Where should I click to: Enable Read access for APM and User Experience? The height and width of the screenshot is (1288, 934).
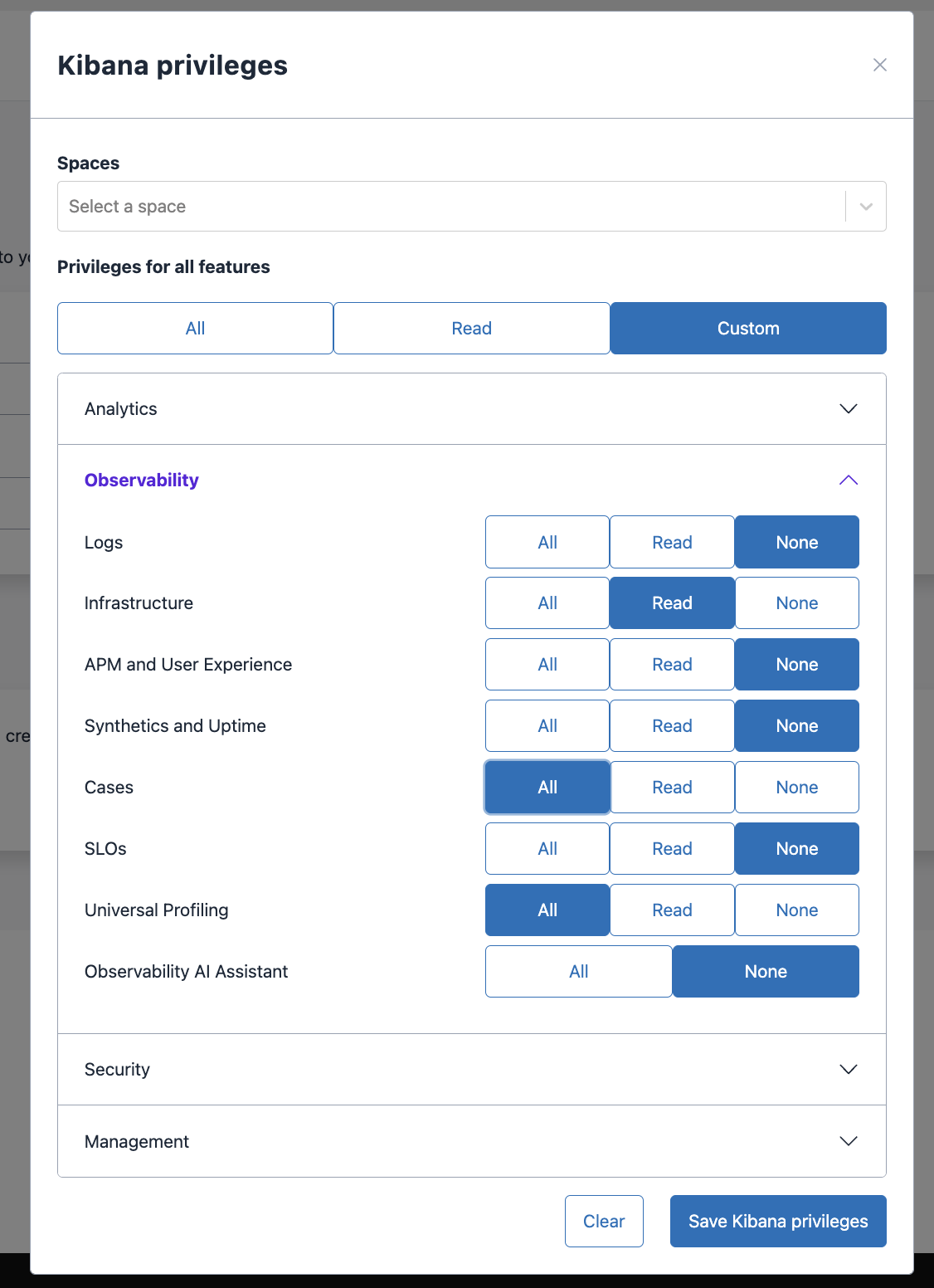coord(671,664)
